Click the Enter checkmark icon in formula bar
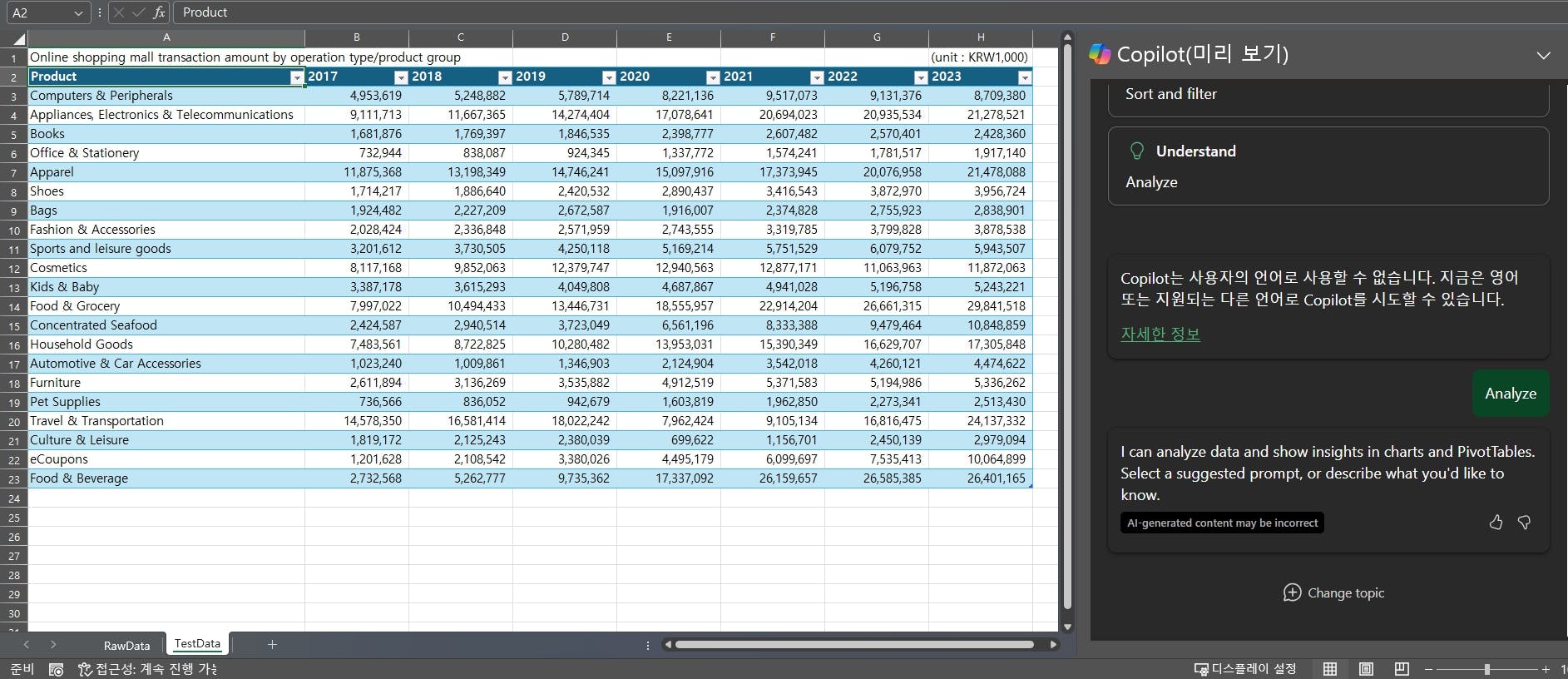This screenshot has height=679, width=1568. [x=139, y=12]
